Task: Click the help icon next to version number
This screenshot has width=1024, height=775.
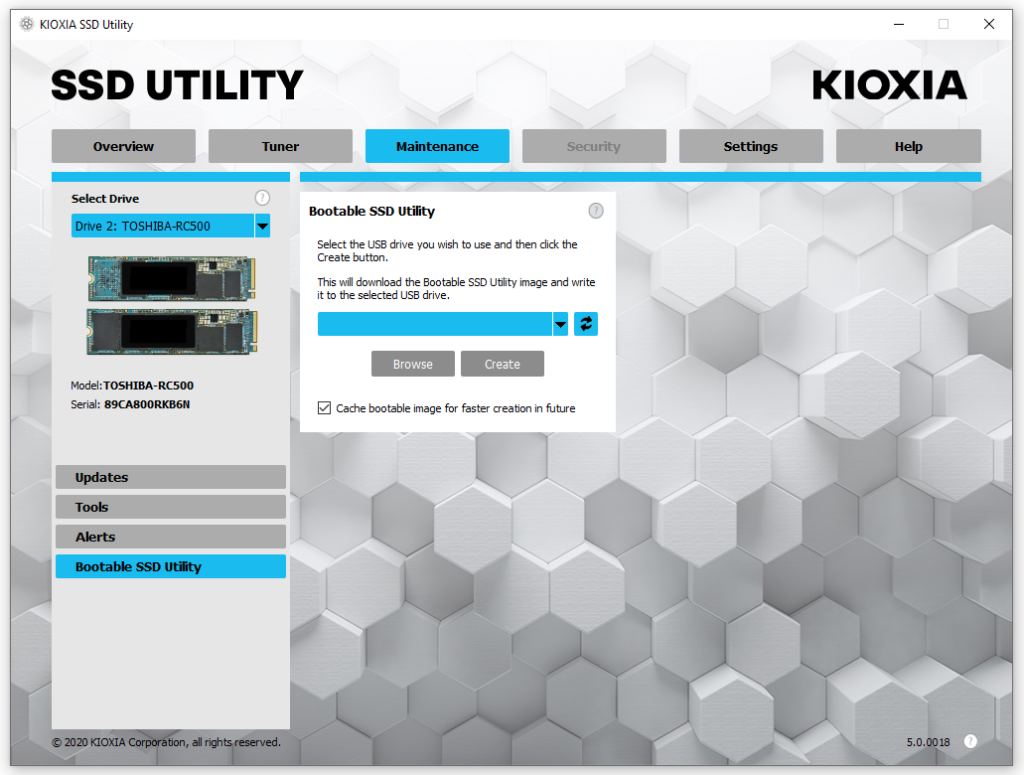Action: click(x=970, y=741)
